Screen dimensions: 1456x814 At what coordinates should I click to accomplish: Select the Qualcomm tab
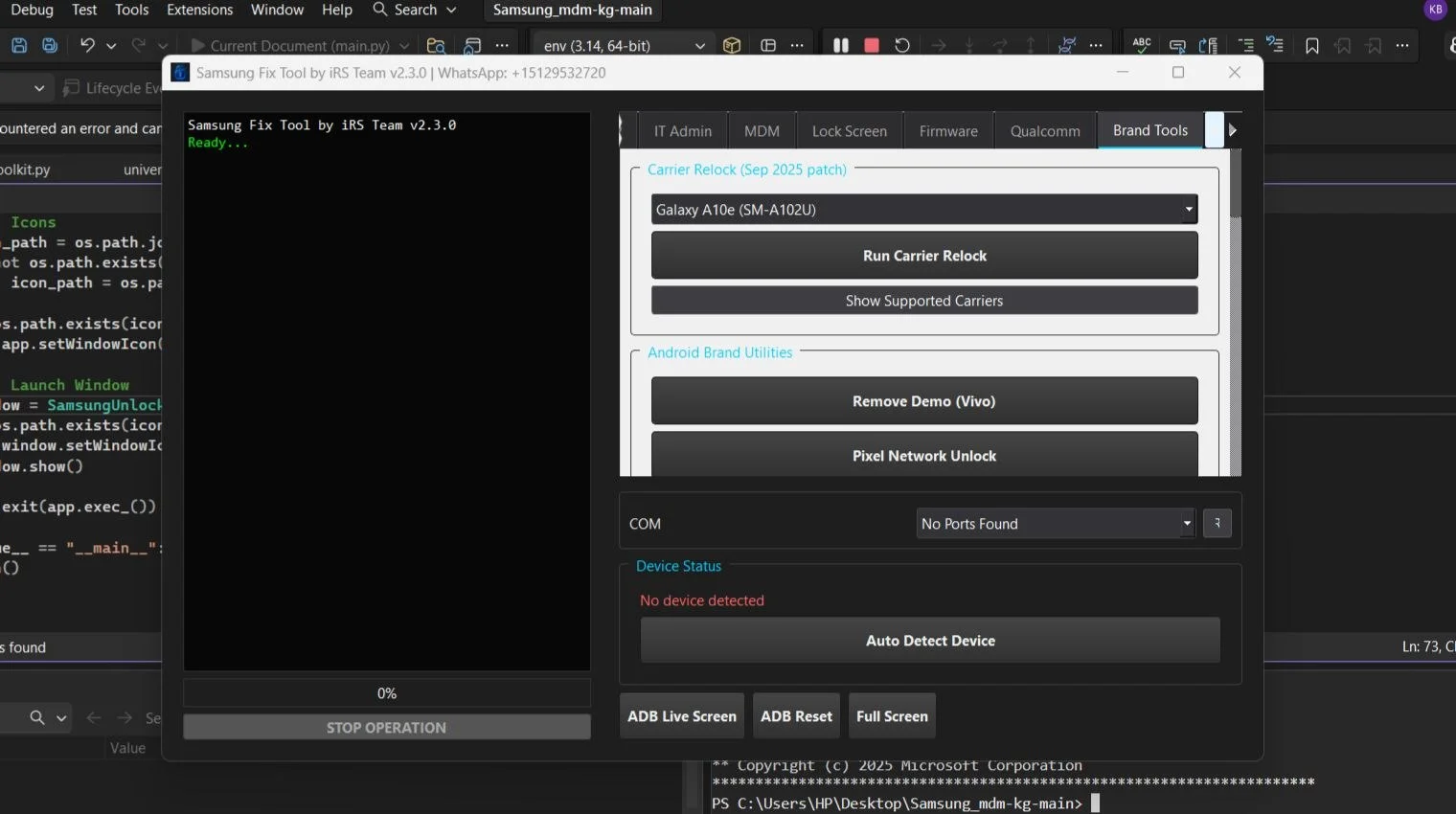click(1045, 131)
